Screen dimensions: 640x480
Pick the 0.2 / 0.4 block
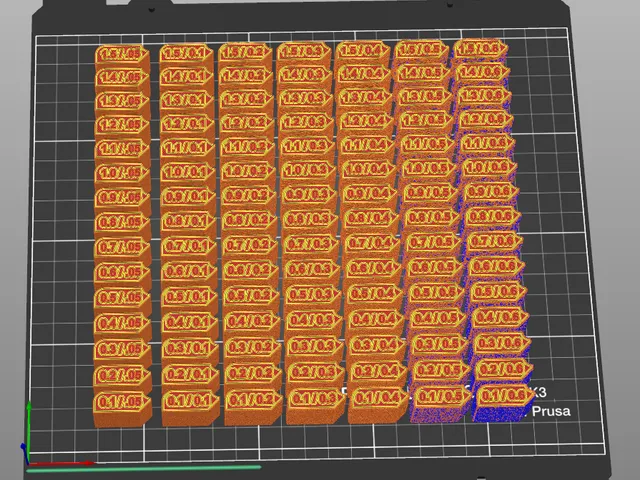pyautogui.click(x=380, y=371)
